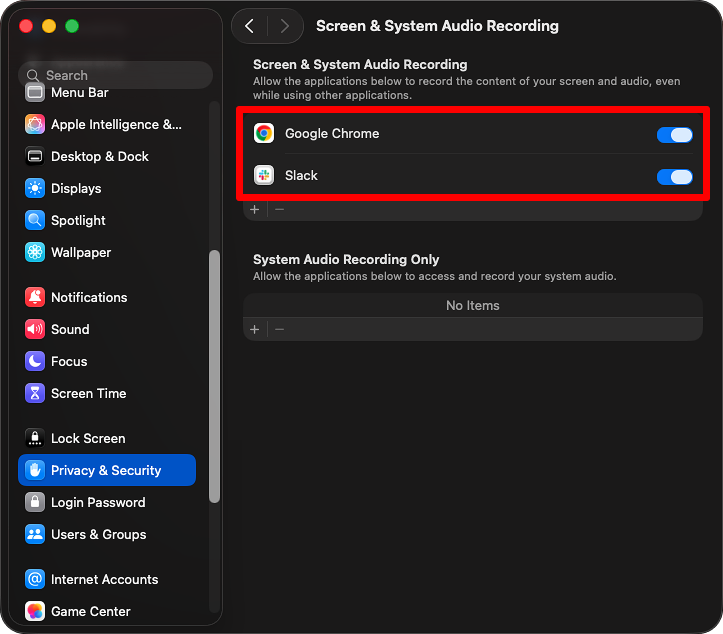
Task: Click the Search field
Action: (x=115, y=75)
